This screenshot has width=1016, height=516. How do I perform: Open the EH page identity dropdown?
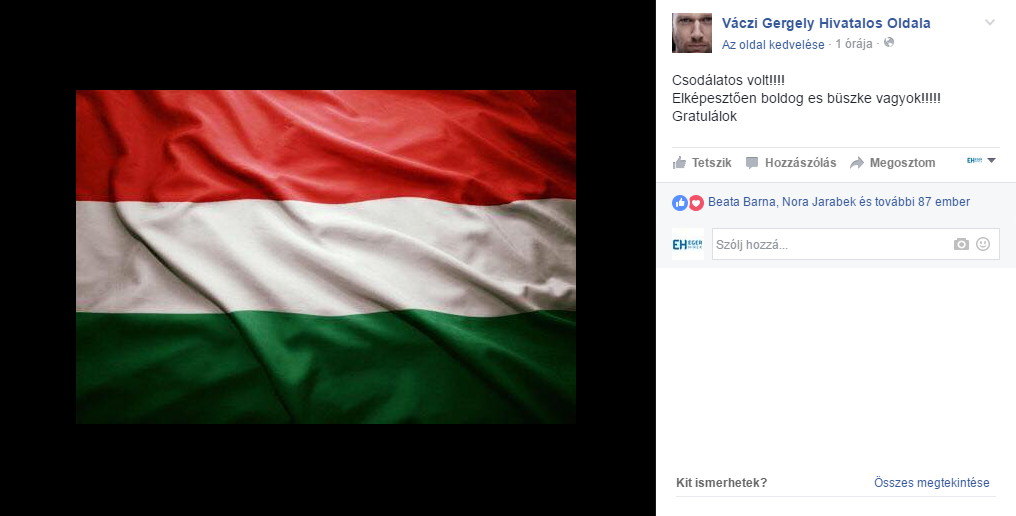tap(981, 161)
